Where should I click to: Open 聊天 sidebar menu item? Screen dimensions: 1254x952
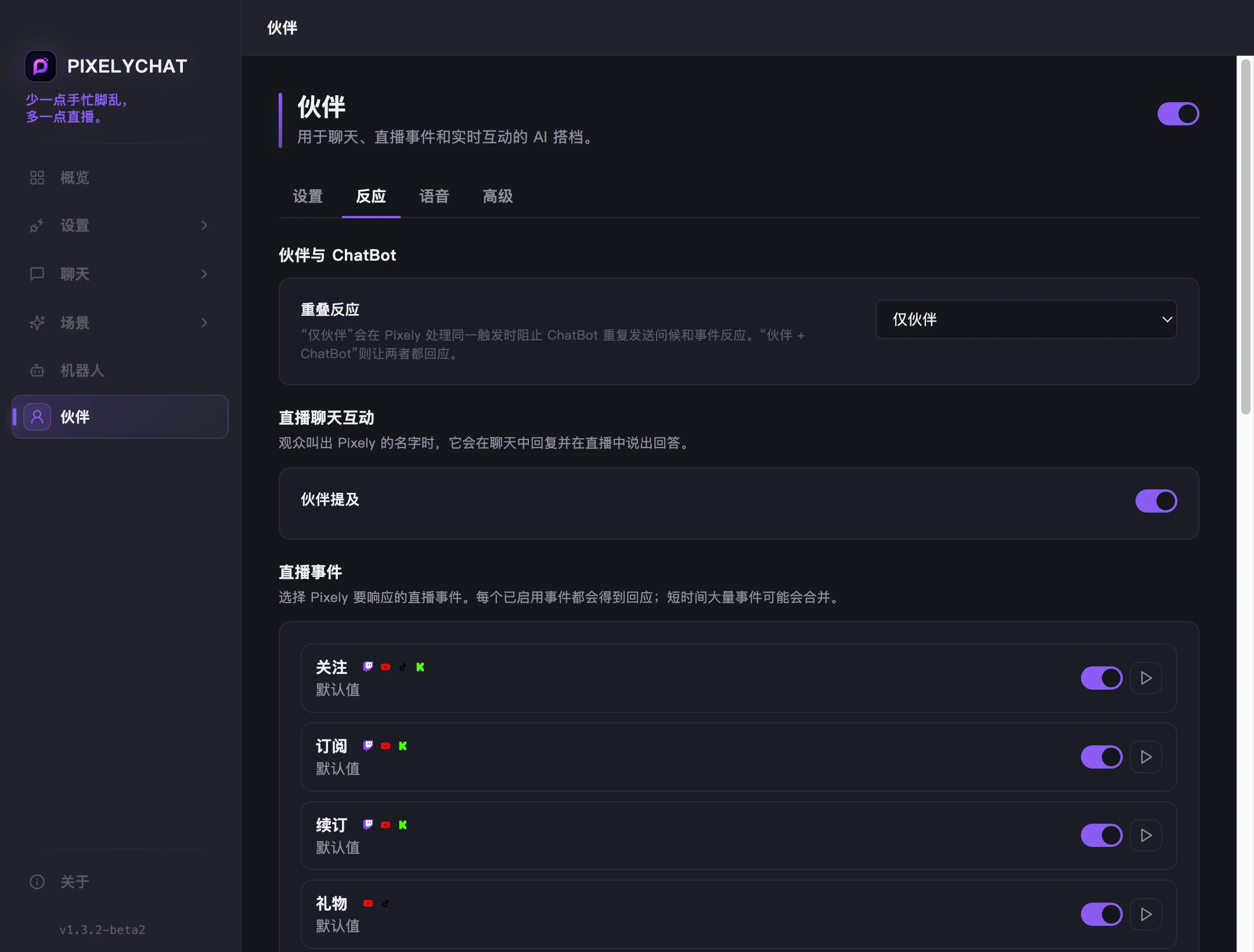click(120, 274)
